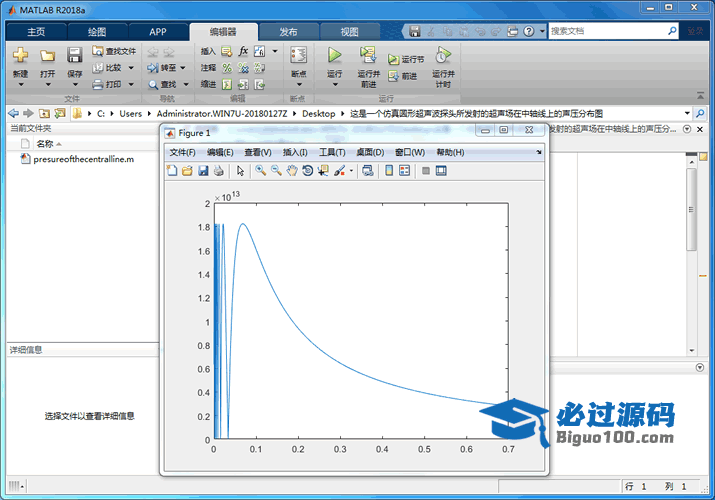Click Run Section (运行节) button
The height and width of the screenshot is (500, 715).
coord(406,59)
